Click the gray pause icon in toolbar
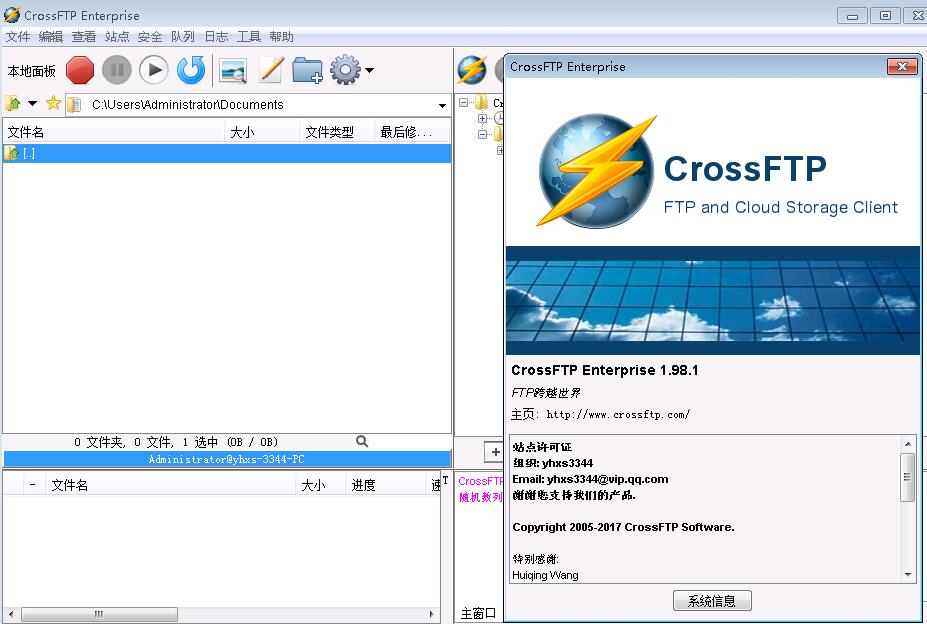The height and width of the screenshot is (624, 927). pos(117,70)
